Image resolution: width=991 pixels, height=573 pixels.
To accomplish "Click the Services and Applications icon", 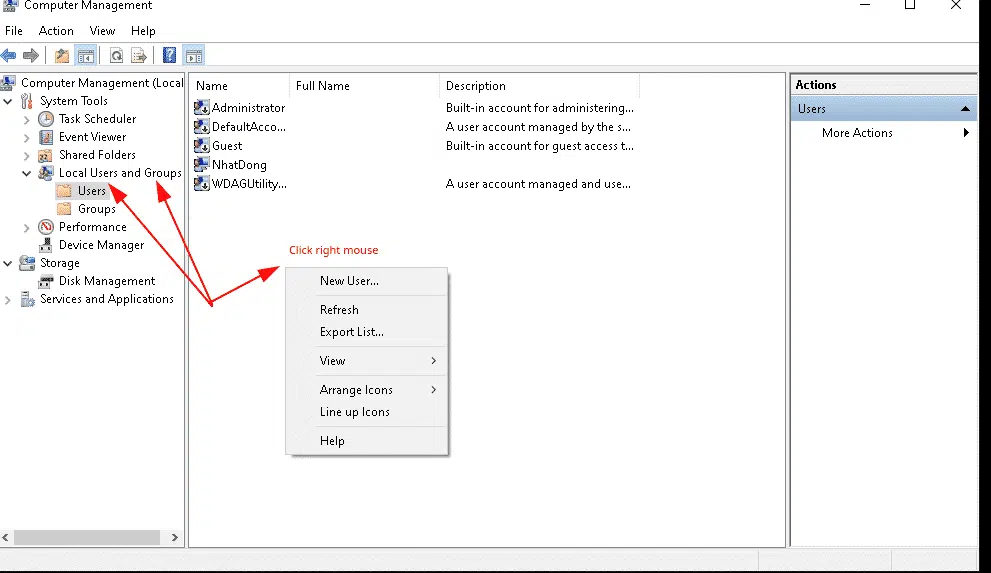I will click(x=27, y=299).
